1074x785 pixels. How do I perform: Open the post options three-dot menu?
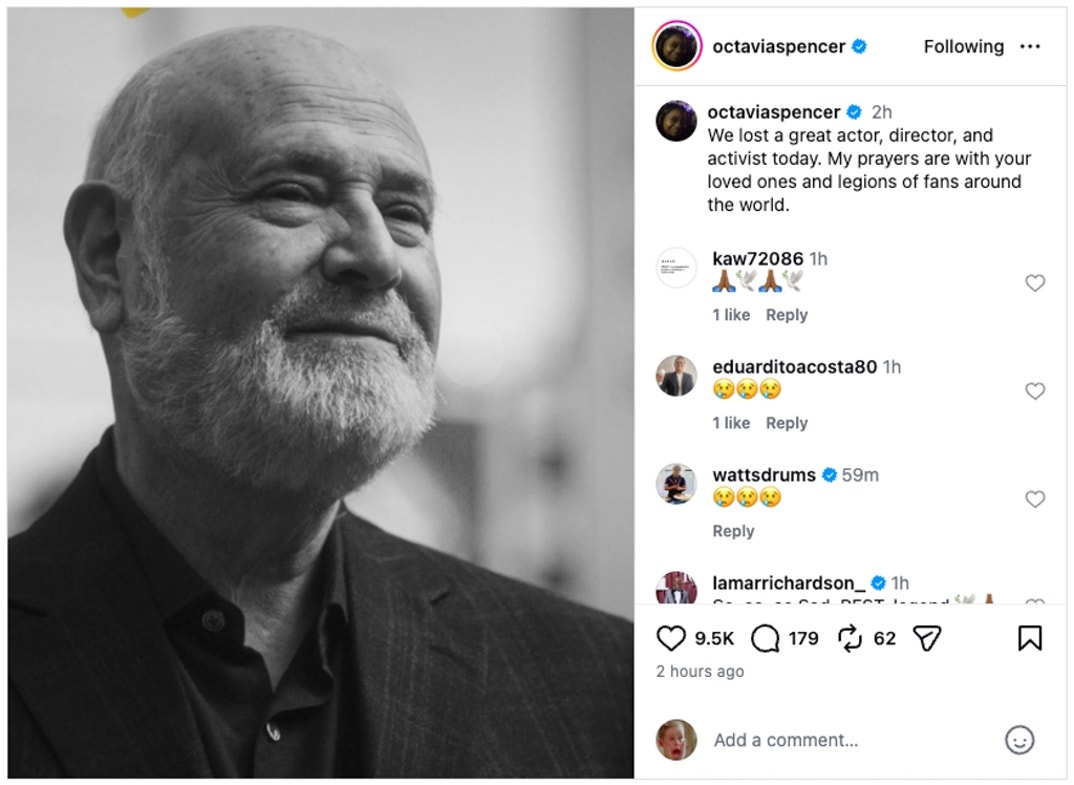tap(1030, 46)
